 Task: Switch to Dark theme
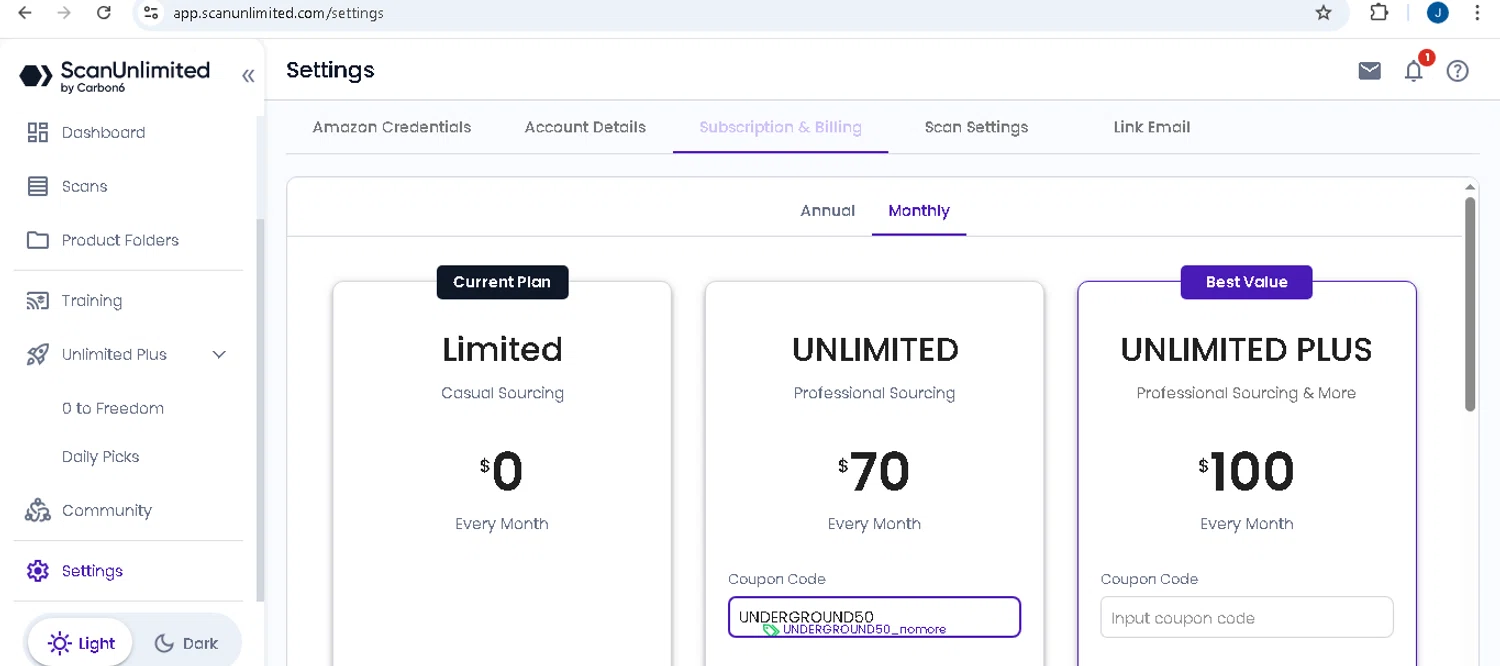[186, 643]
